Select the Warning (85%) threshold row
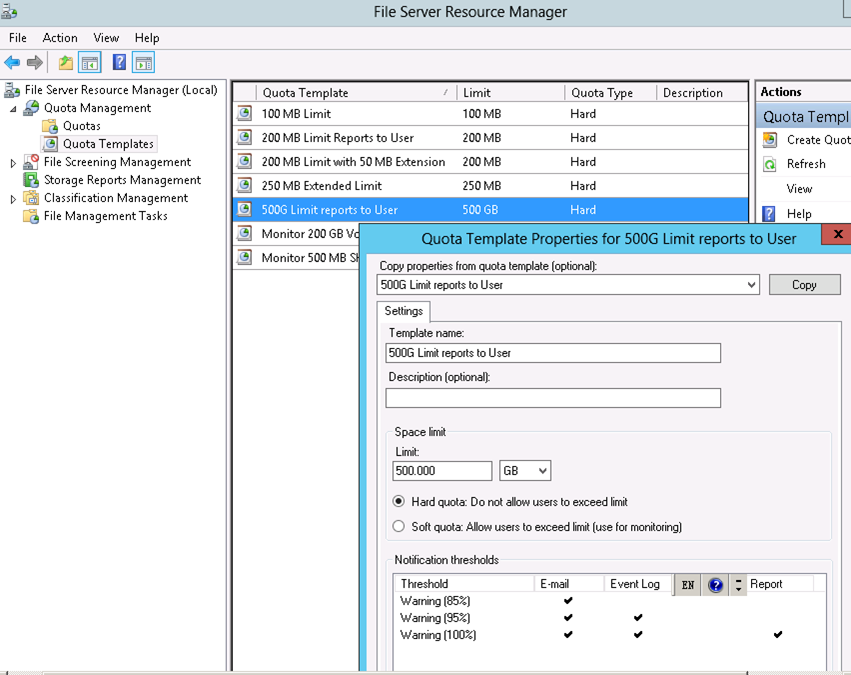This screenshot has height=675, width=851. click(609, 601)
